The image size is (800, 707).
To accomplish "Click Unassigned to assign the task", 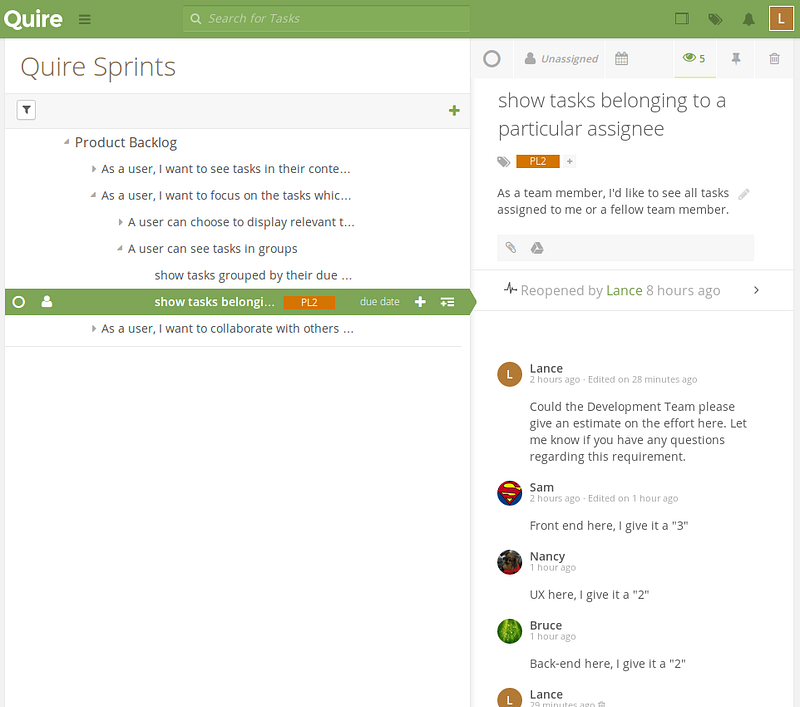I will (561, 59).
